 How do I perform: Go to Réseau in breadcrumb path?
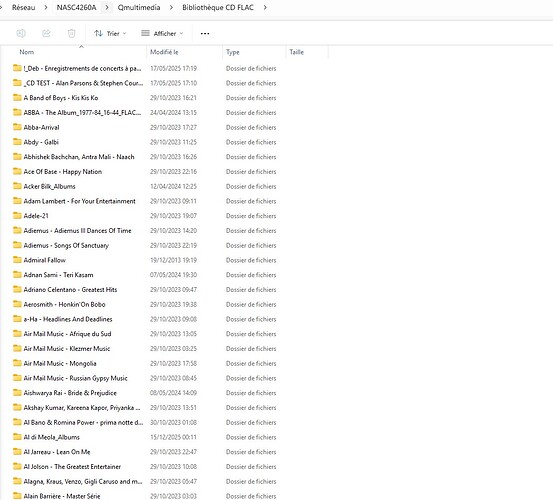[24, 7]
